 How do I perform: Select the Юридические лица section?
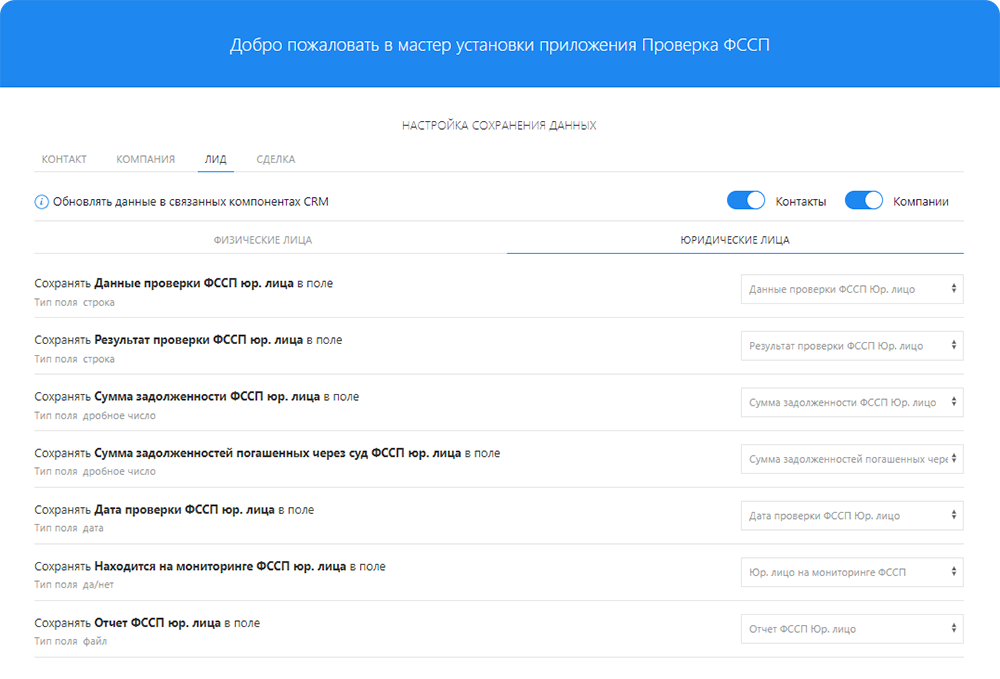pyautogui.click(x=735, y=240)
